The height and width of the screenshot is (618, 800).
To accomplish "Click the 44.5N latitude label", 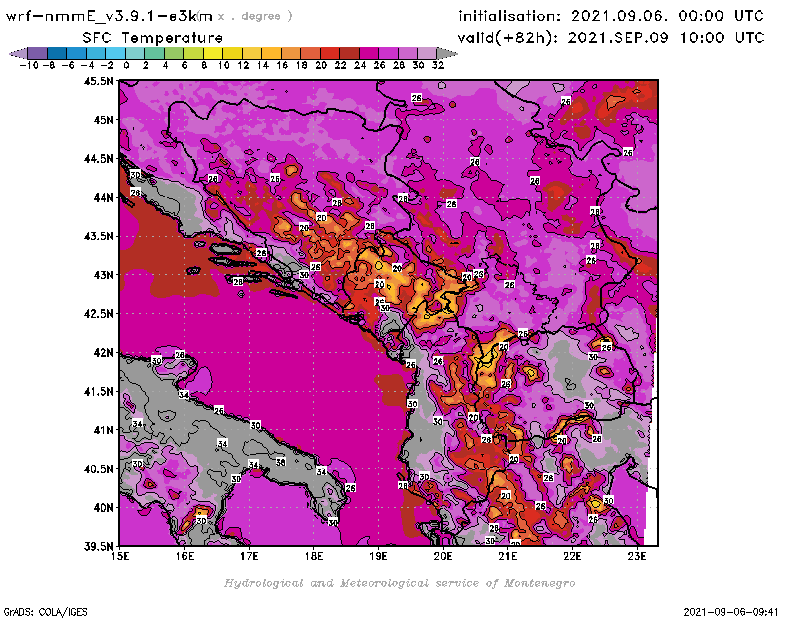I will 98,158.
